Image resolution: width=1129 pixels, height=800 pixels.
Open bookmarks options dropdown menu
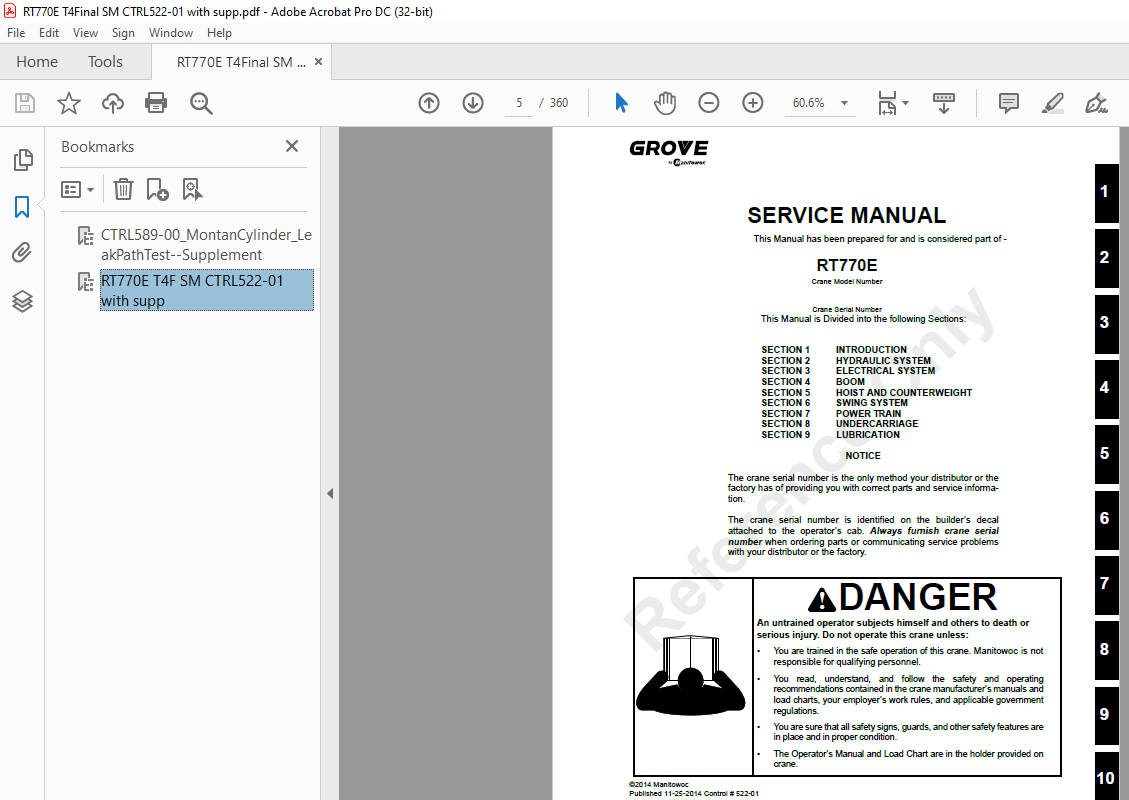pos(78,189)
